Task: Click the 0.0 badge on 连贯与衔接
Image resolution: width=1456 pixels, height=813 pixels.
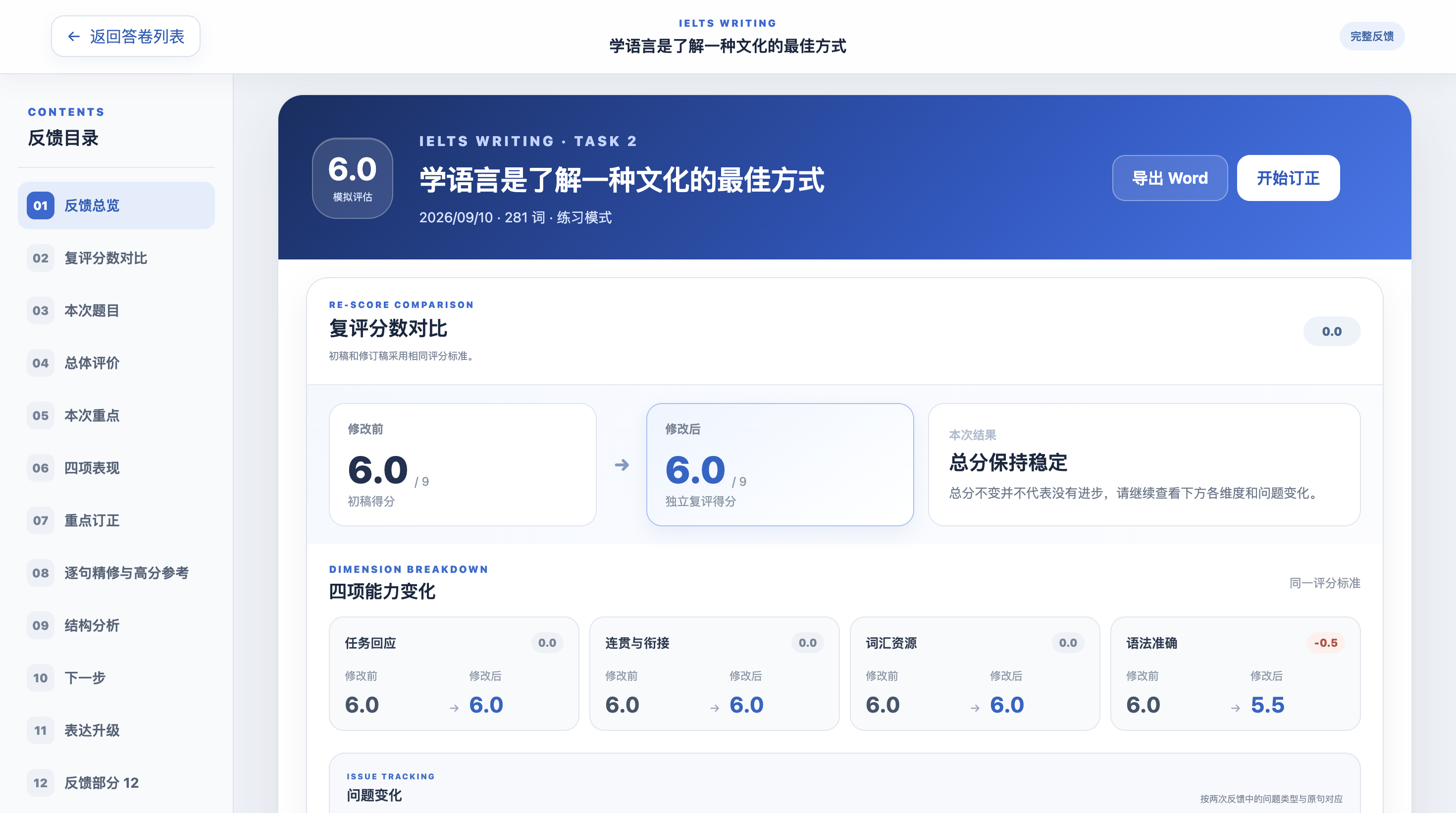Action: (808, 643)
